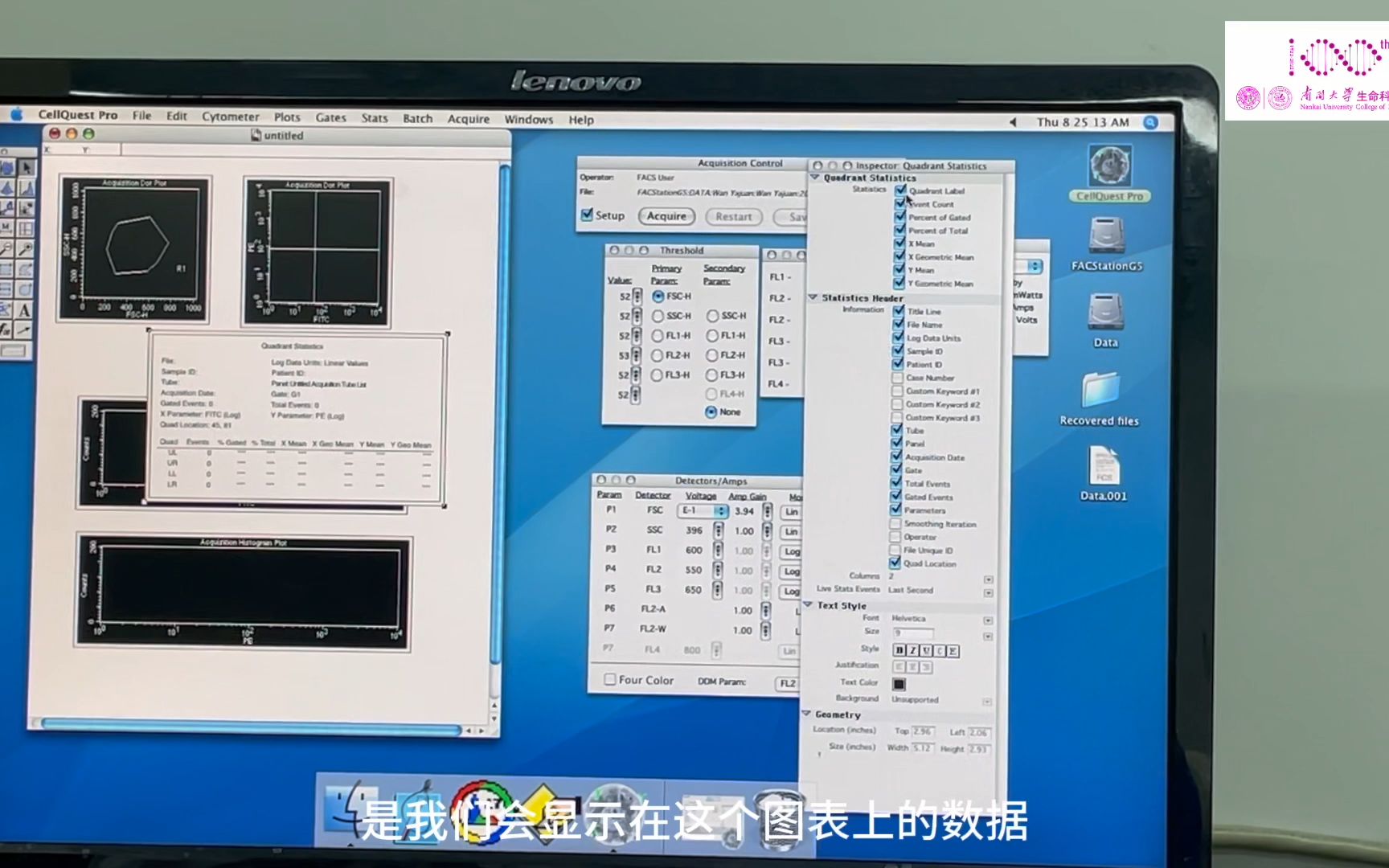Click the Acquire button
The image size is (1389, 868).
pyautogui.click(x=667, y=216)
